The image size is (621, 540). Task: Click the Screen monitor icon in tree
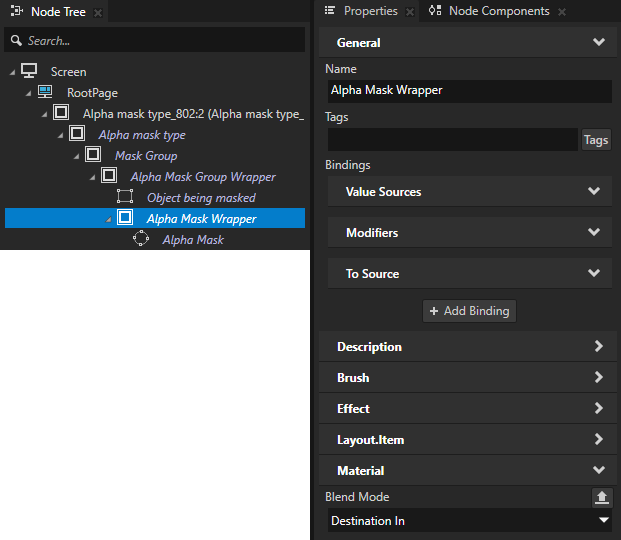(29, 71)
